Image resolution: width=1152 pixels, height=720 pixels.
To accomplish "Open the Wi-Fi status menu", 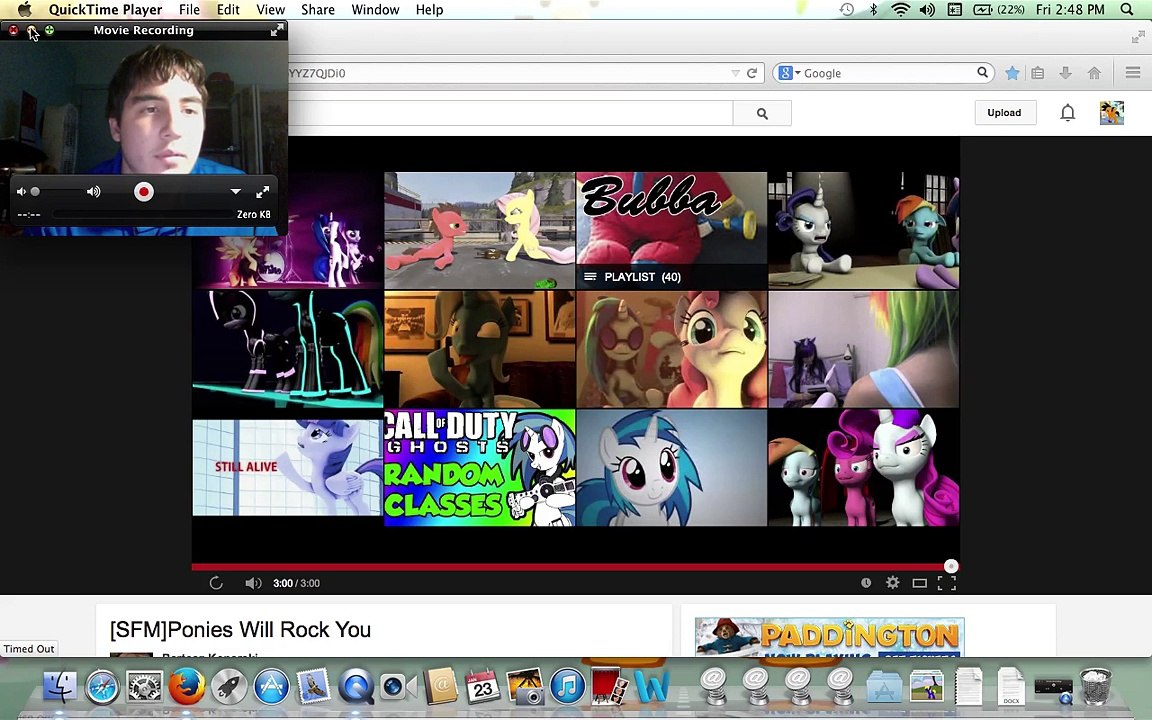I will point(900,10).
